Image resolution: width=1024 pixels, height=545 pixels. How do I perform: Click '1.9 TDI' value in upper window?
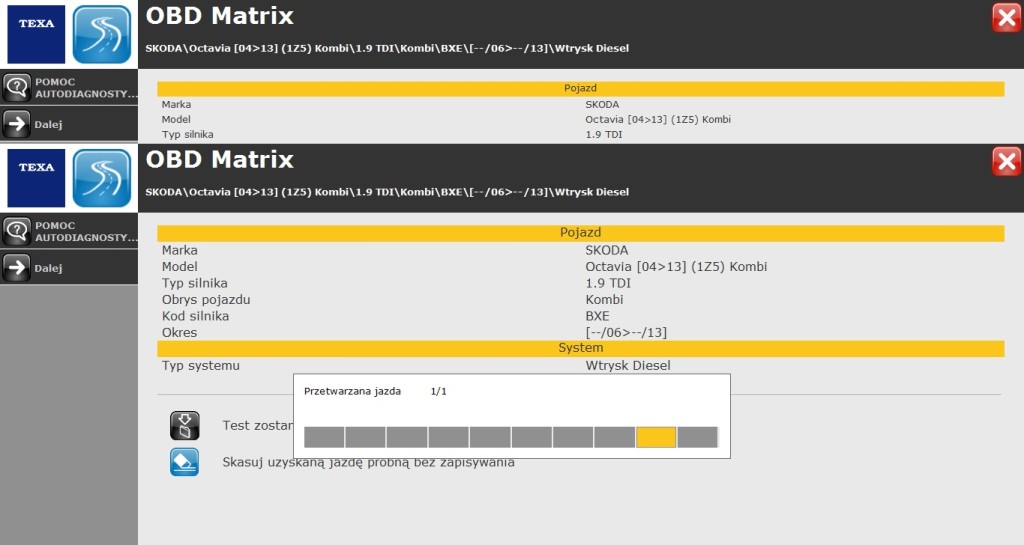point(604,134)
